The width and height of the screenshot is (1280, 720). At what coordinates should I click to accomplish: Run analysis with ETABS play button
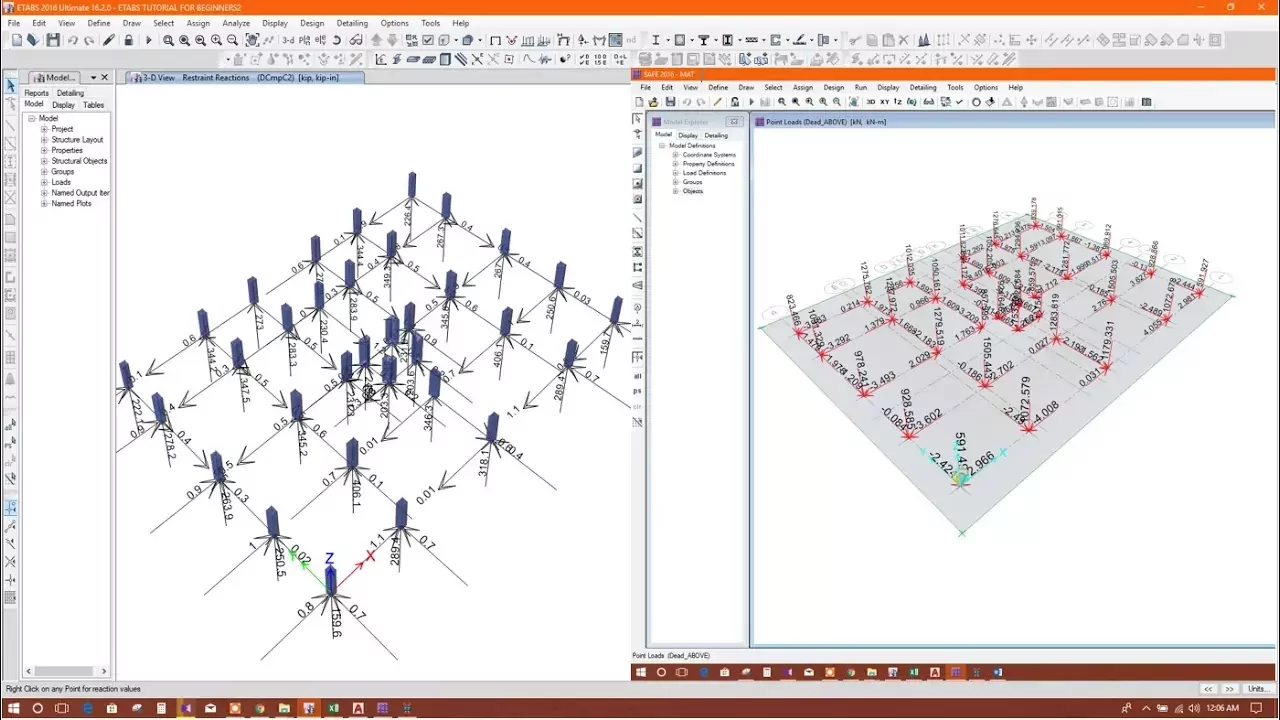149,40
